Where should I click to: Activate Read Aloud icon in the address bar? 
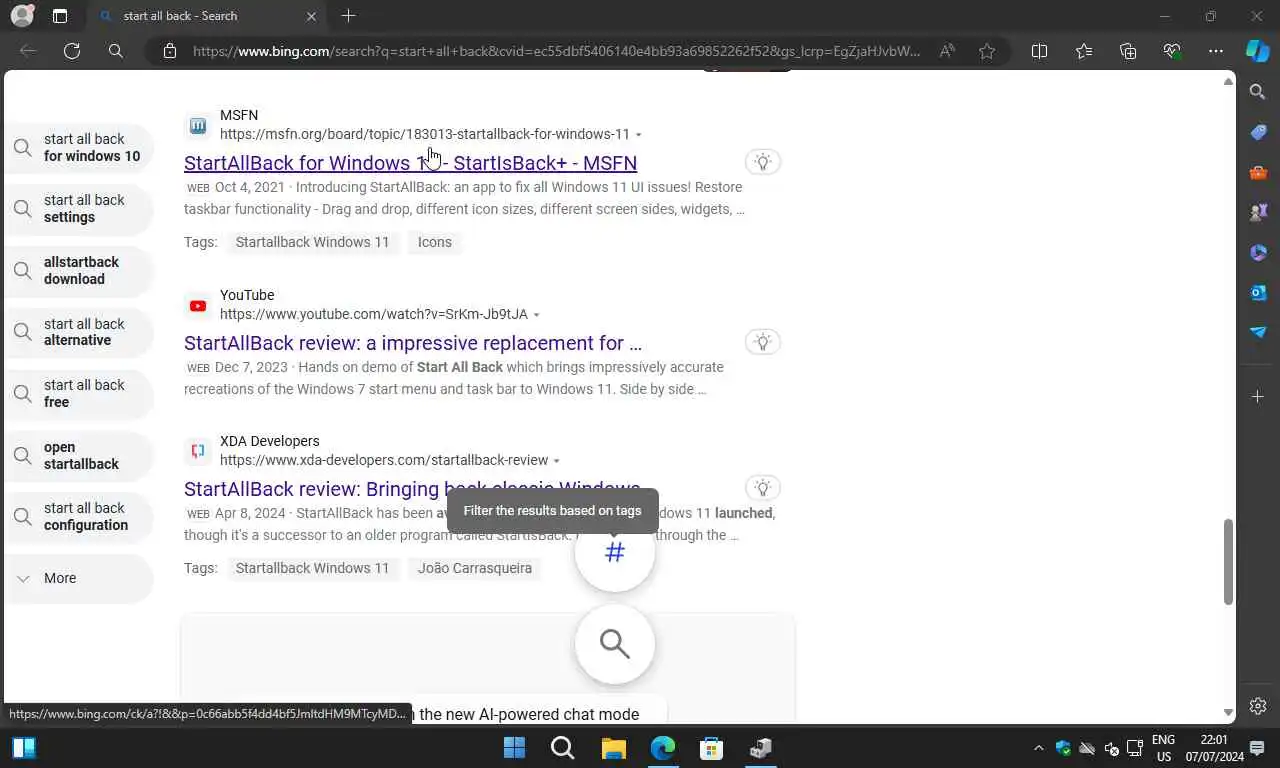[x=947, y=51]
